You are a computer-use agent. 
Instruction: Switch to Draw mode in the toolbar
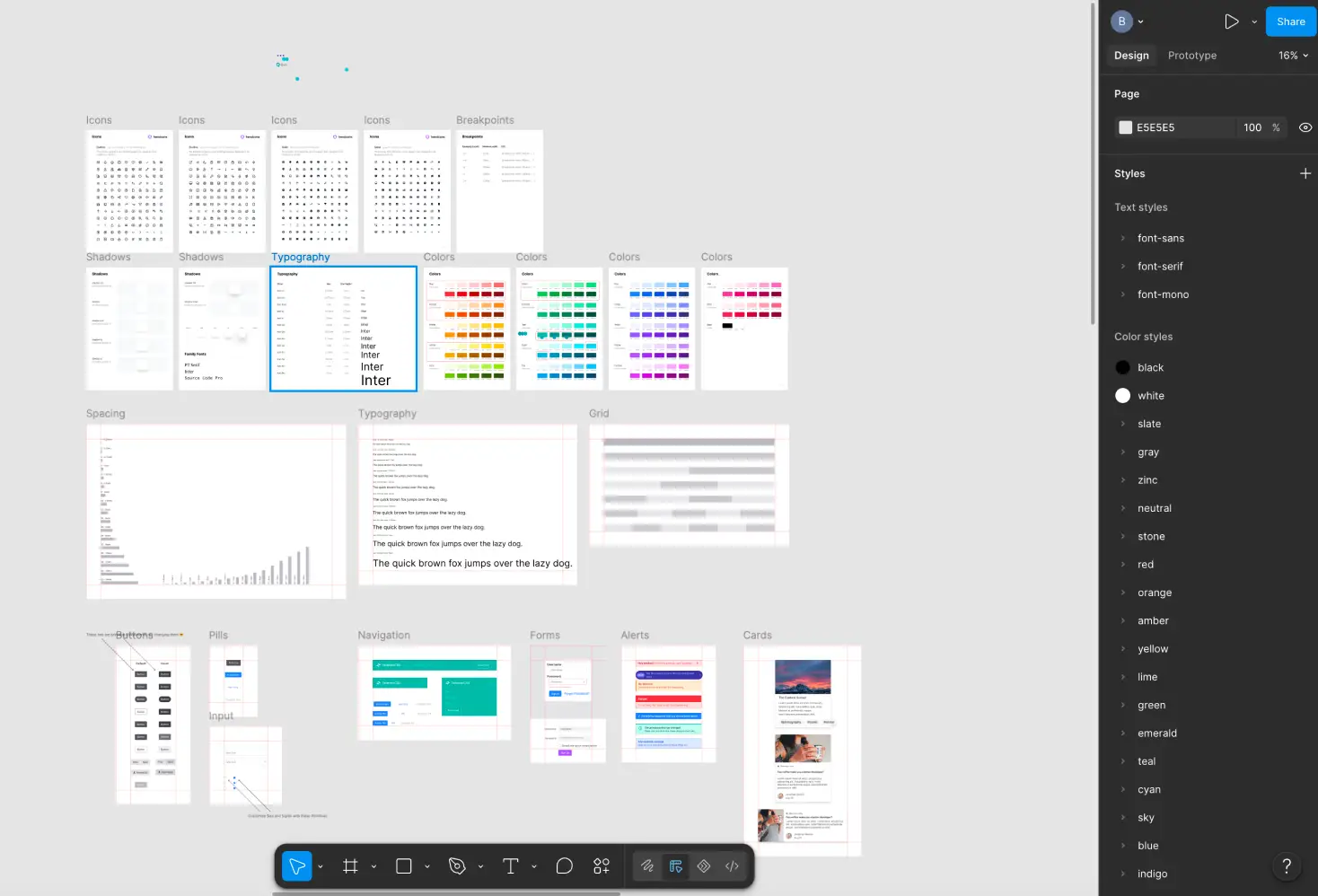click(x=647, y=866)
